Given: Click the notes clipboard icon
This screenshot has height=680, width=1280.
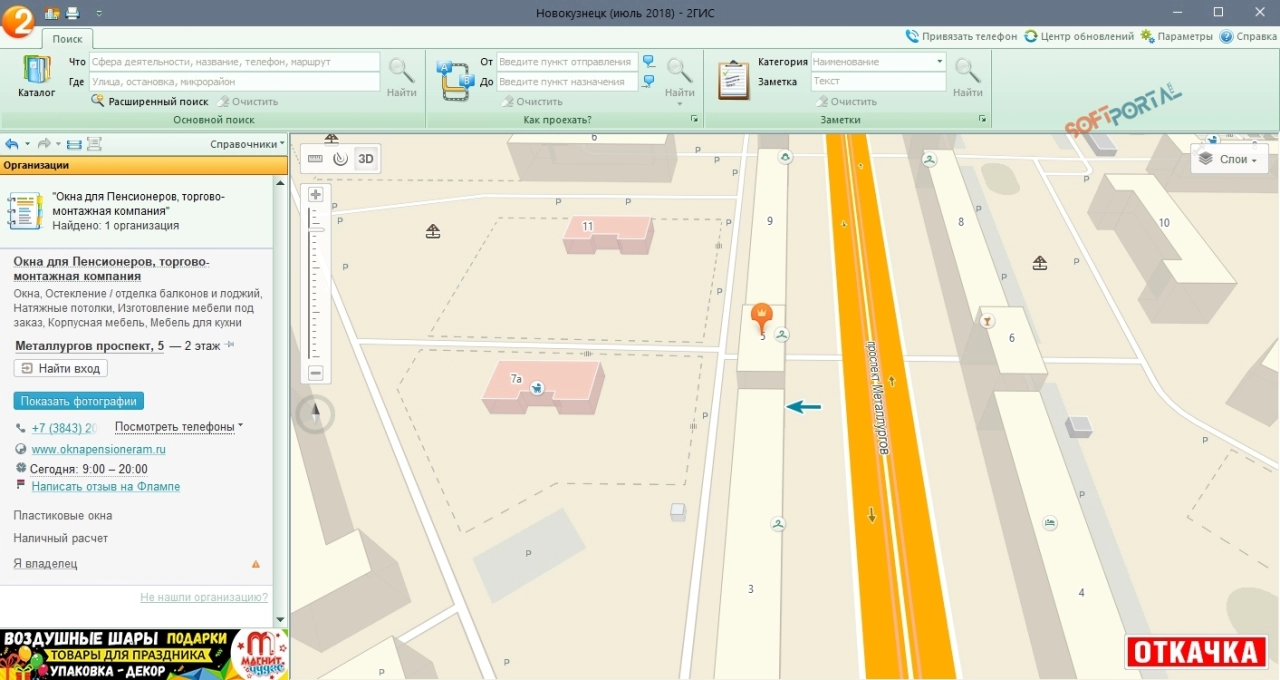Looking at the screenshot, I should pos(733,79).
